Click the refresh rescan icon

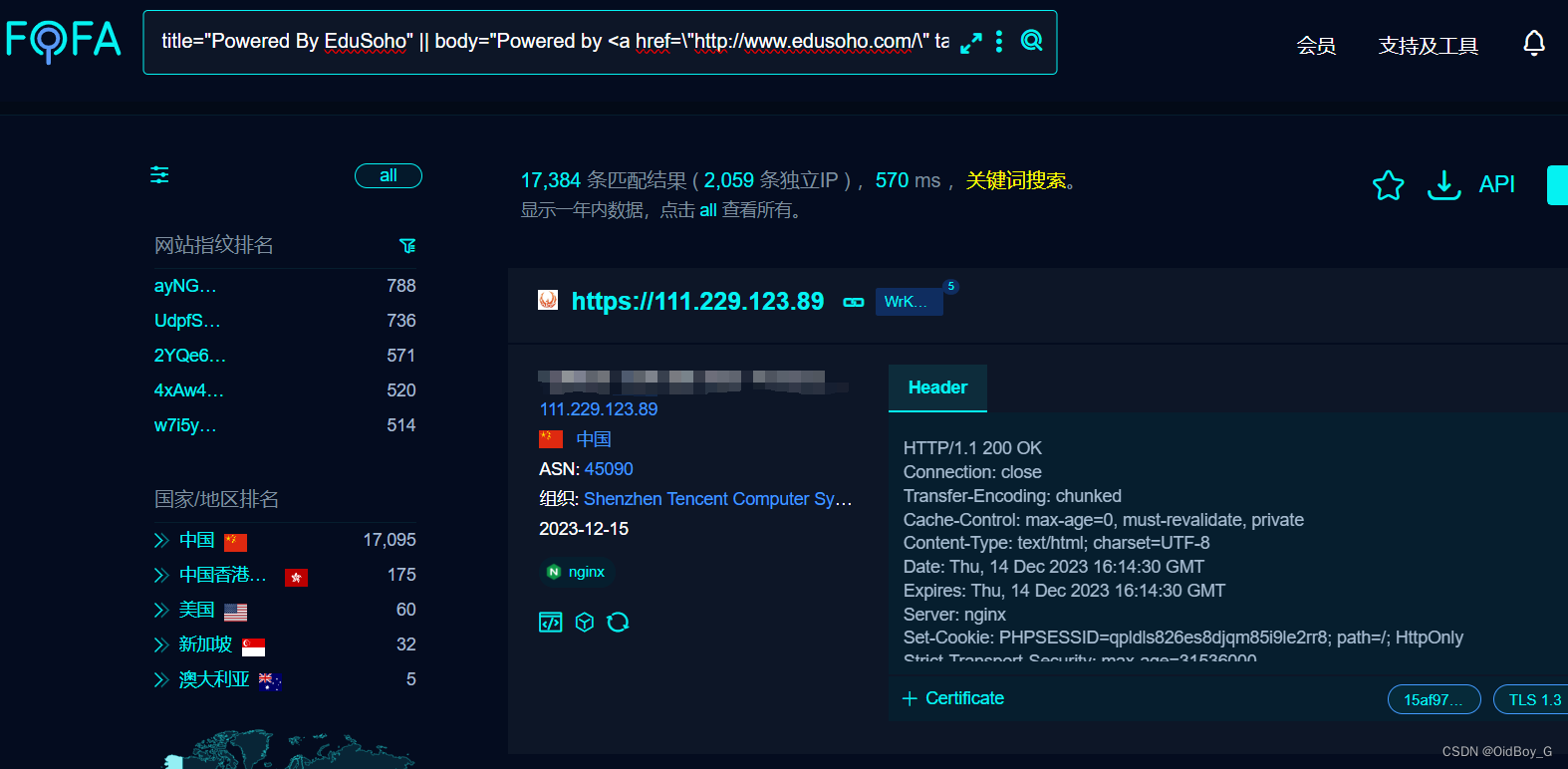point(618,623)
